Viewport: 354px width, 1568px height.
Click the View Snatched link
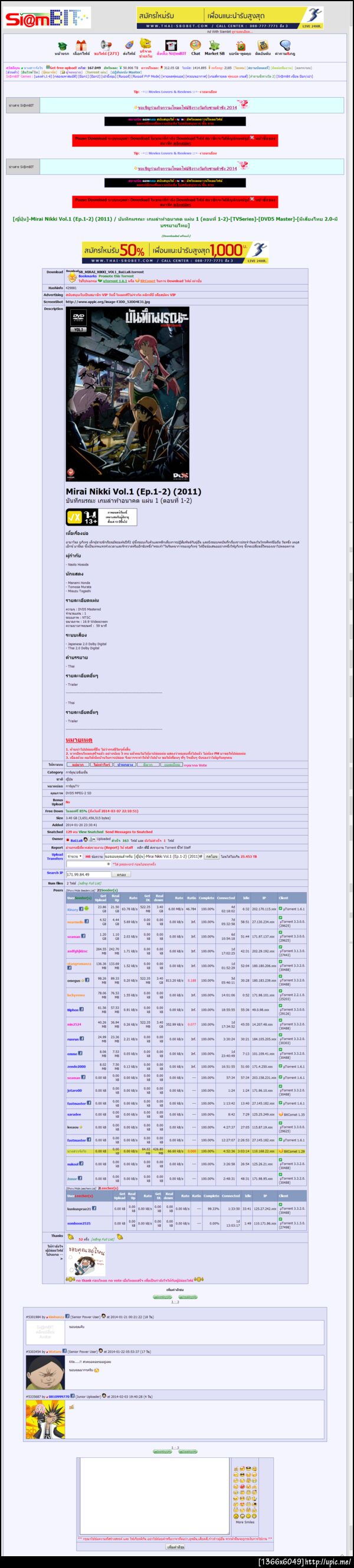(x=91, y=831)
